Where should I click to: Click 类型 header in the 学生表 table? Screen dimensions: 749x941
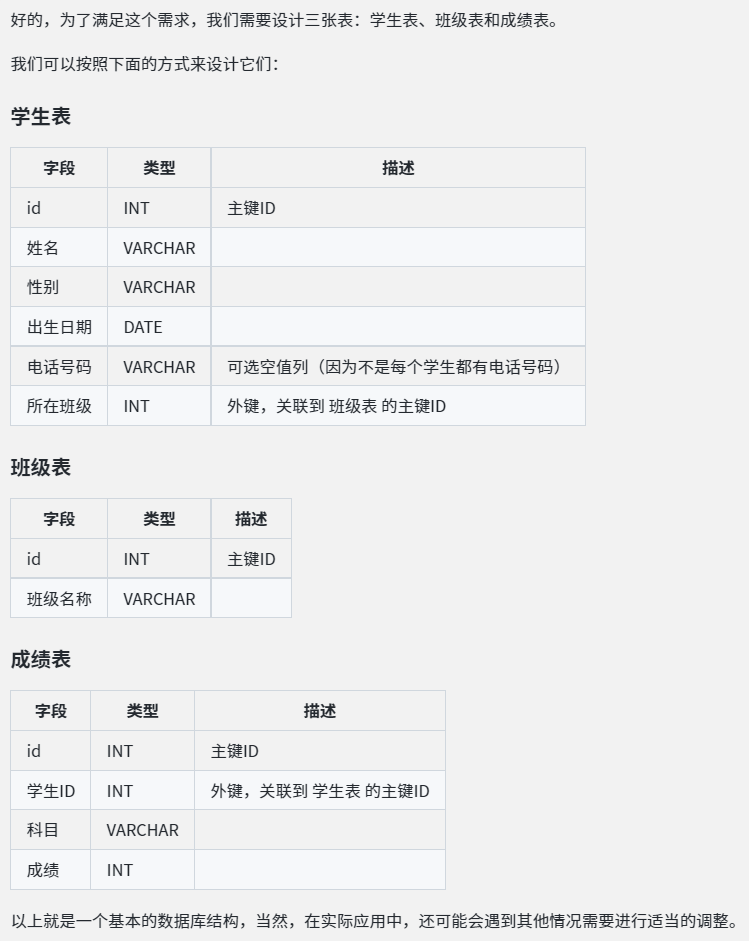[x=159, y=168]
